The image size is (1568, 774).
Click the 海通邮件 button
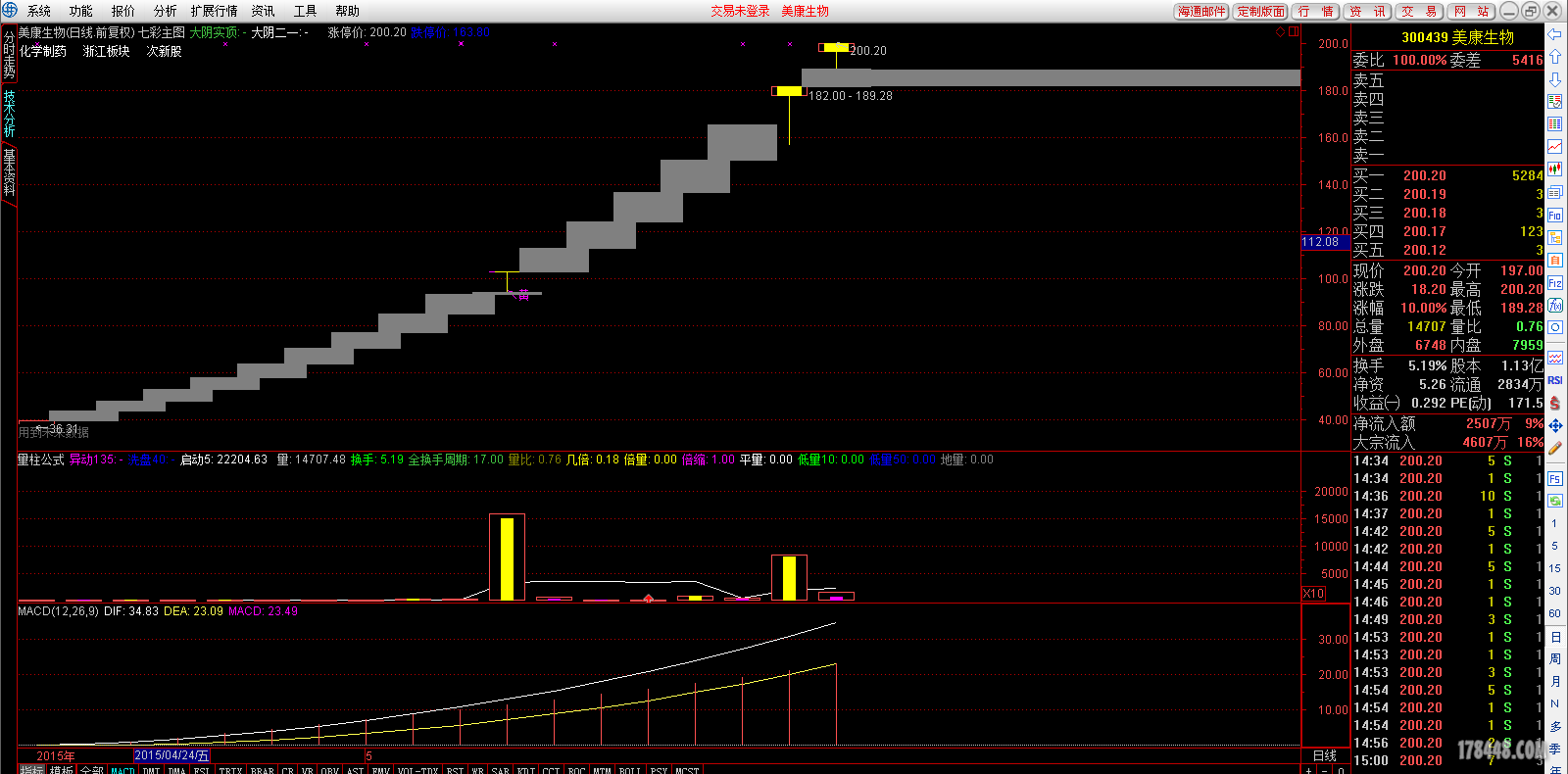pos(1201,11)
